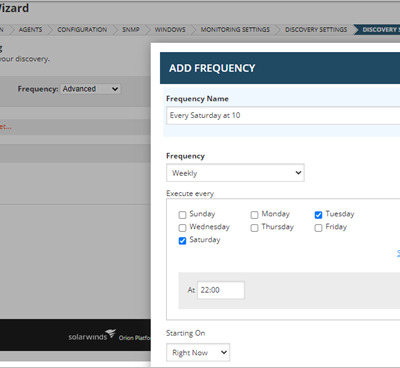
Task: Open the Starting On Right Now dropdown
Action: click(198, 352)
